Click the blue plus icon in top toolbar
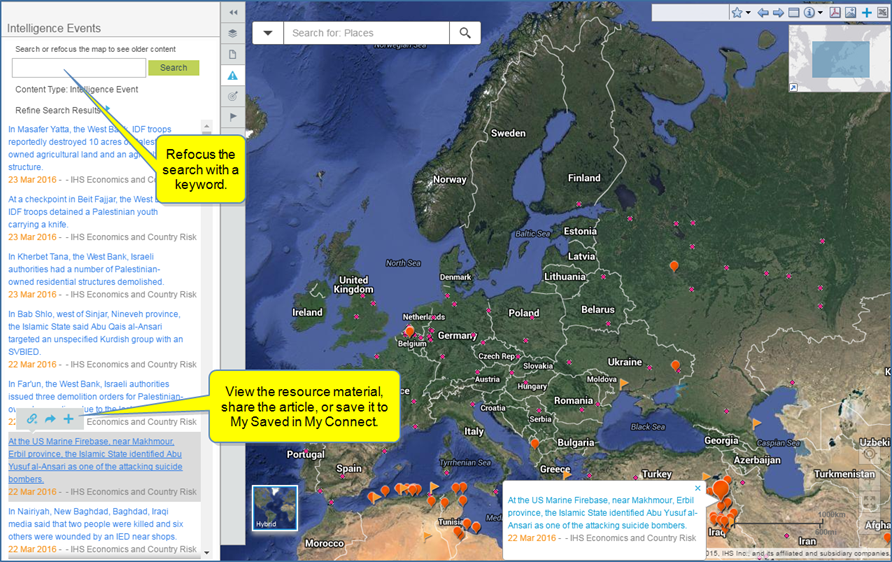This screenshot has width=892, height=562. (866, 13)
